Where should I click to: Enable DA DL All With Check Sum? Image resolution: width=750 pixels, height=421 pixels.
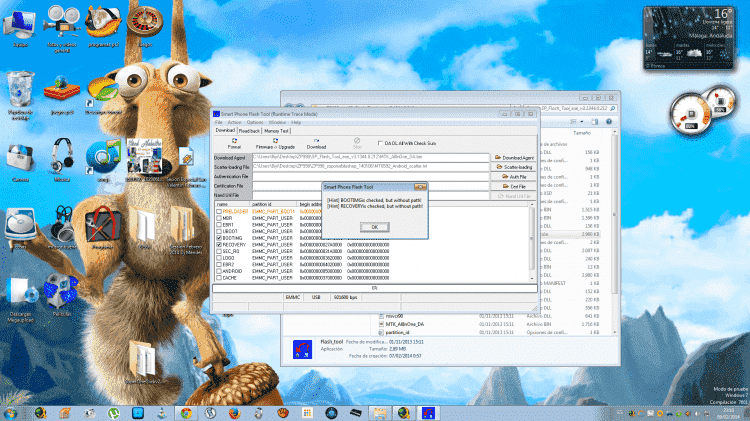coord(380,143)
